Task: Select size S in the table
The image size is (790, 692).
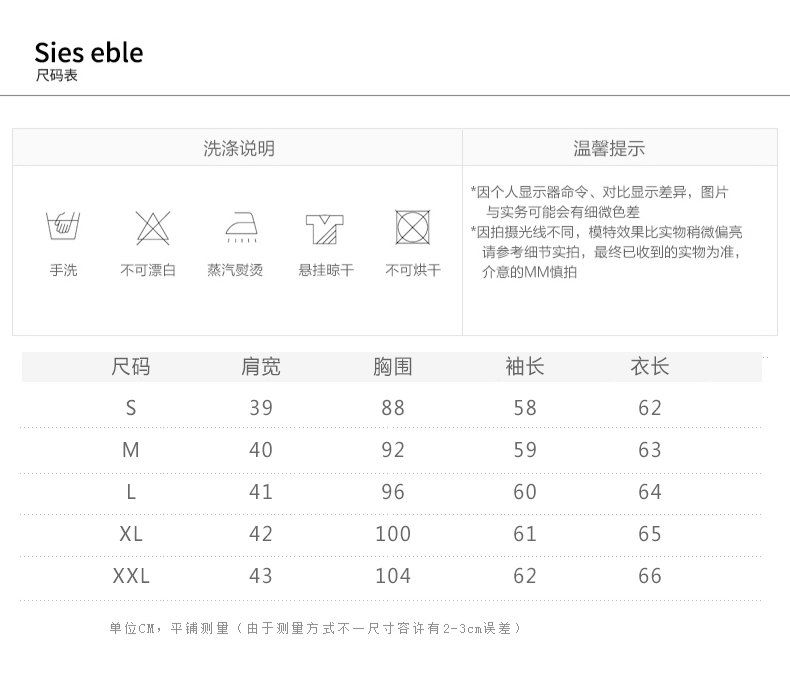Action: [x=131, y=408]
